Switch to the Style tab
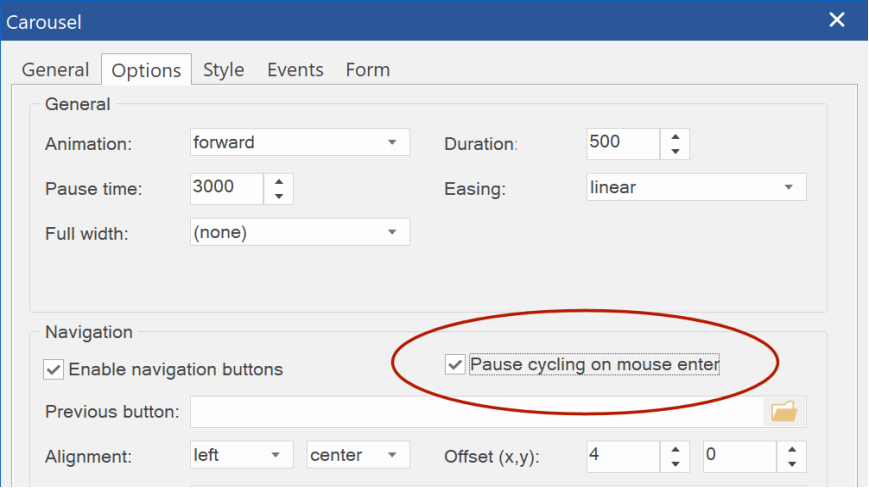Image resolution: width=869 pixels, height=488 pixels. (223, 70)
